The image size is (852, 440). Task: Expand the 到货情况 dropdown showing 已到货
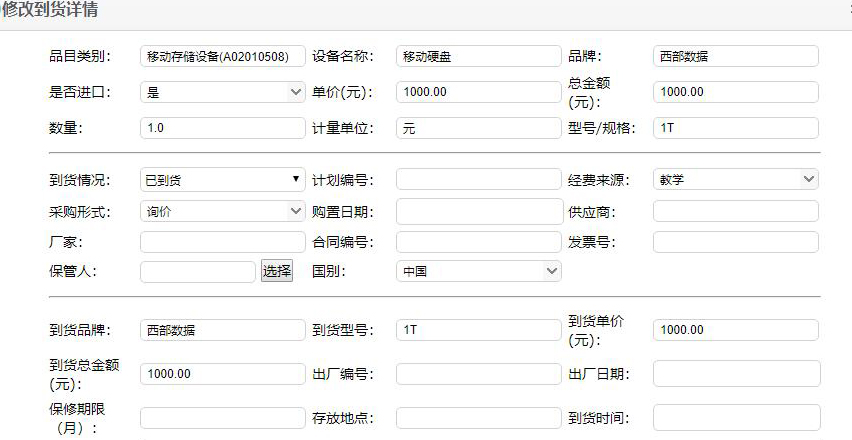coord(223,179)
